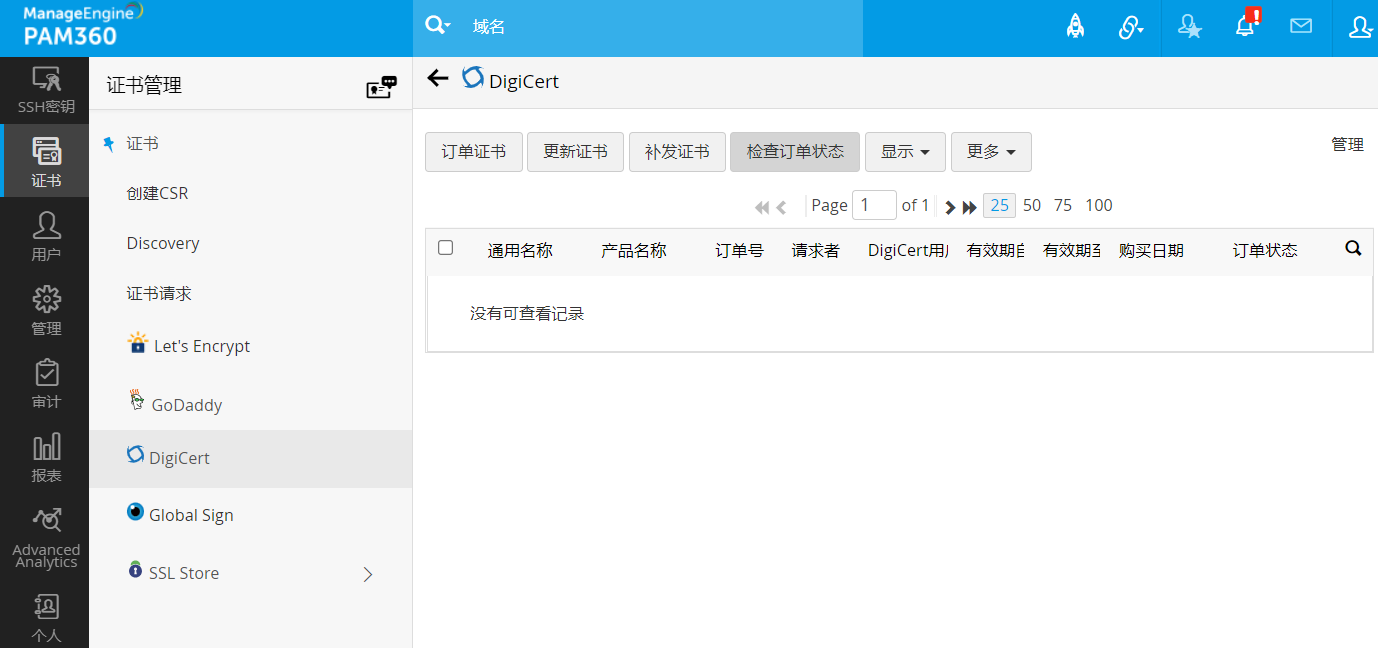
Task: Select 创建CSR menu item
Action: coord(158,193)
